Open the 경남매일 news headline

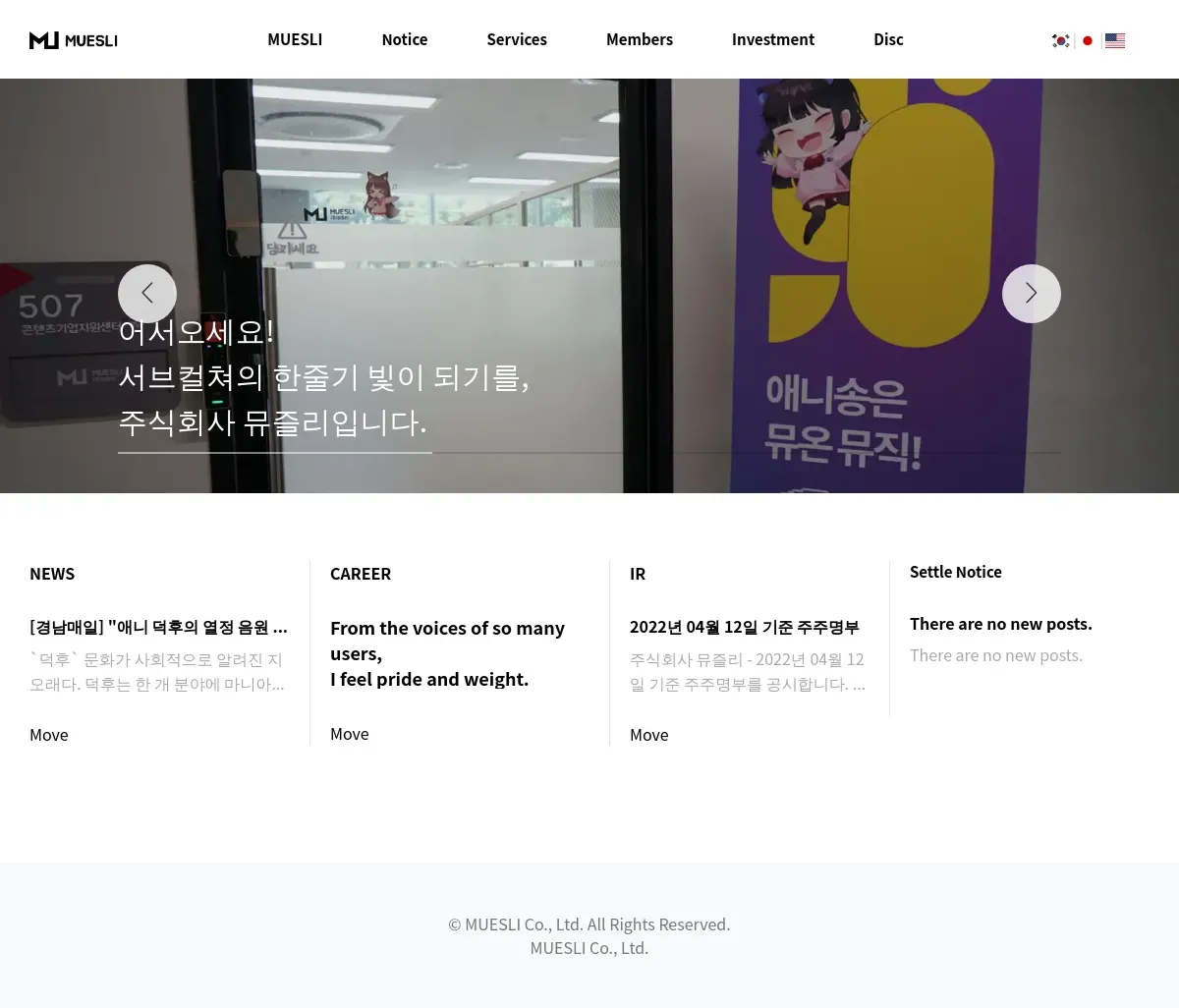click(159, 627)
